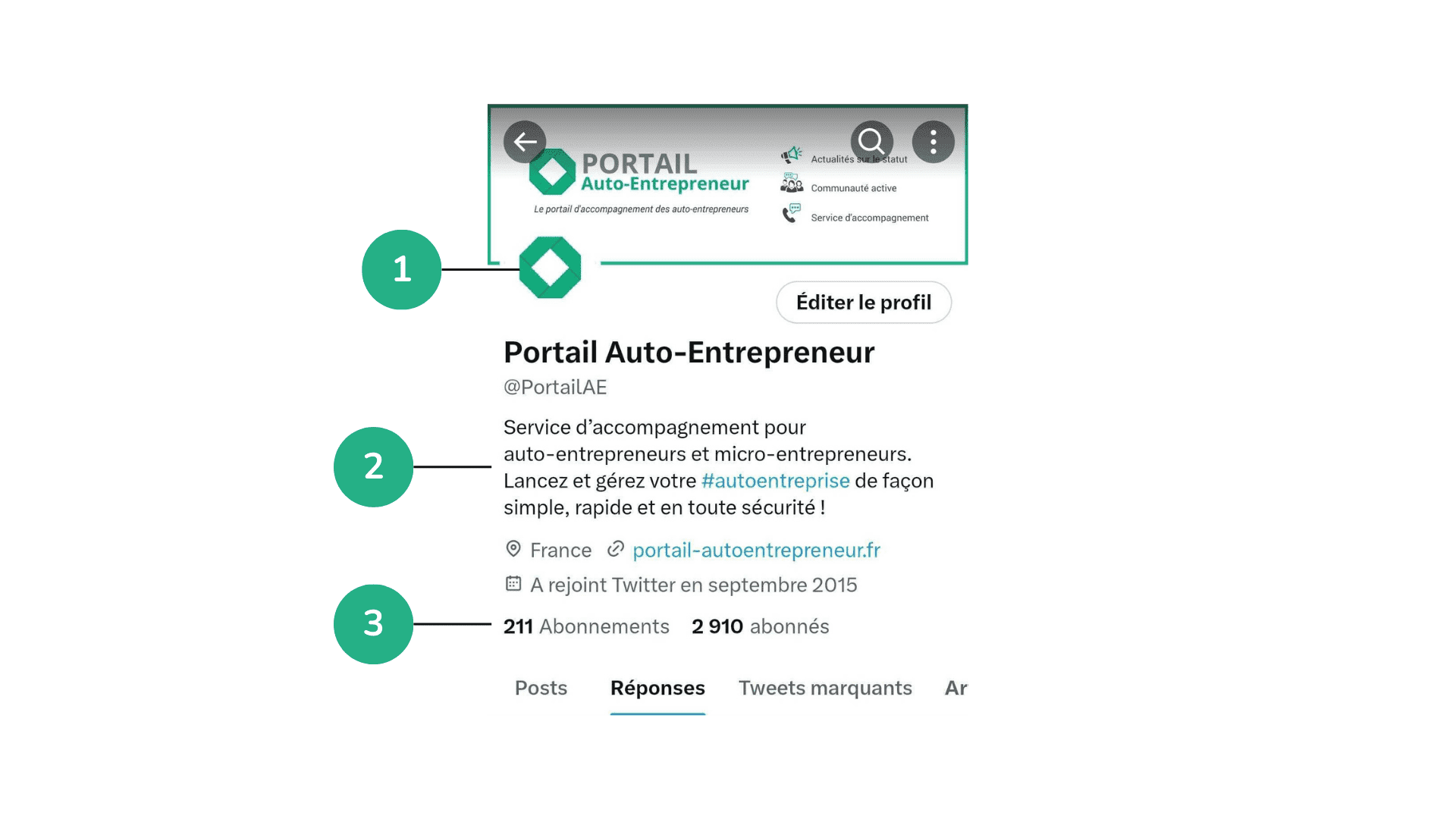Screen dimensions: 1456x819
Task: Click the calendar joined-date icon
Action: tap(513, 584)
